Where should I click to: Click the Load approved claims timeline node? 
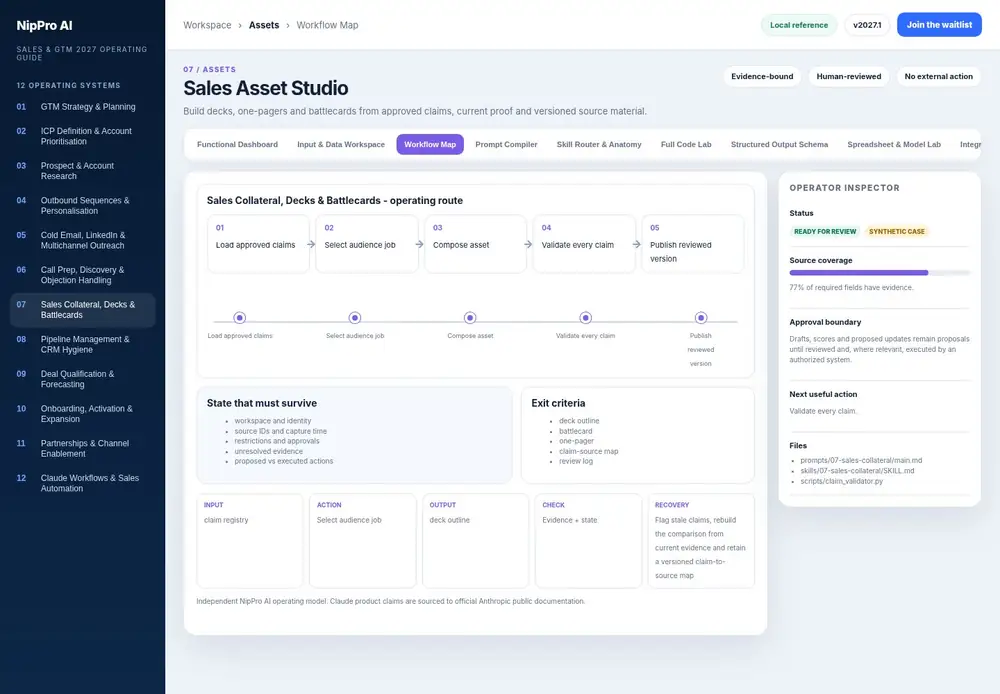click(239, 318)
